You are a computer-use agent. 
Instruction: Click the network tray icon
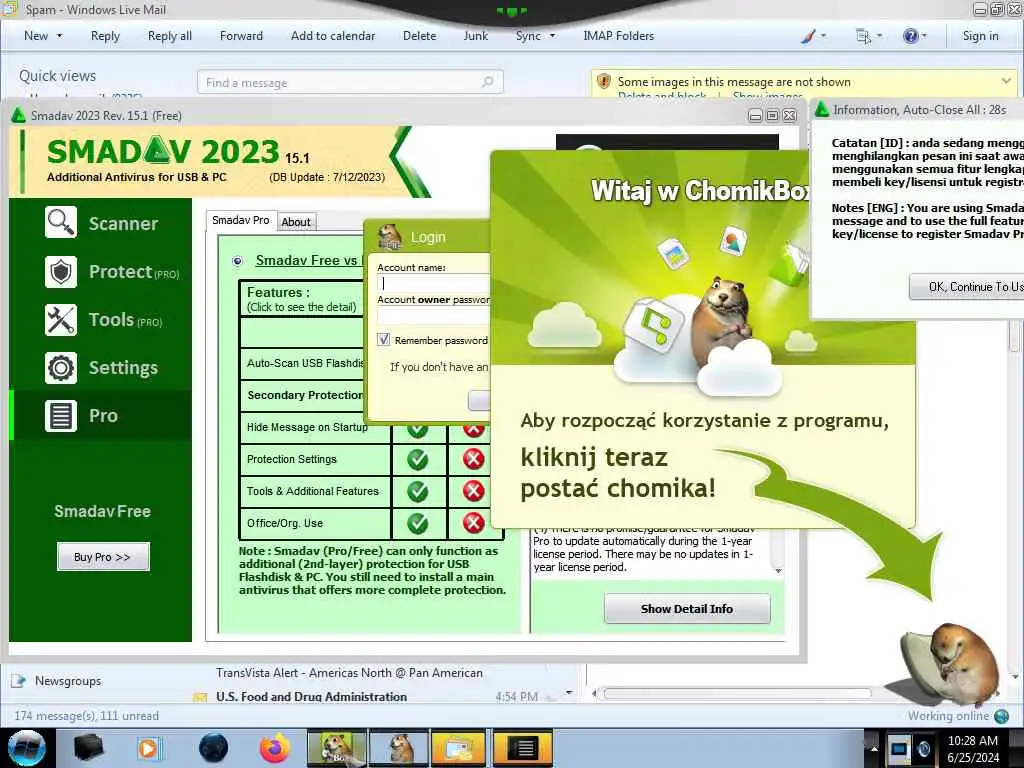point(899,748)
